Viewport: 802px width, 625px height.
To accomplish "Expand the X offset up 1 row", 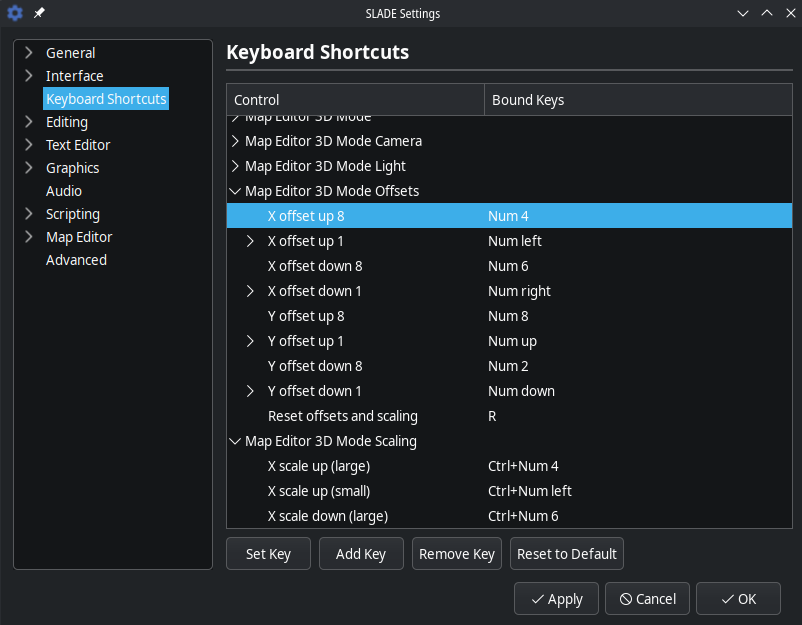I will click(250, 241).
